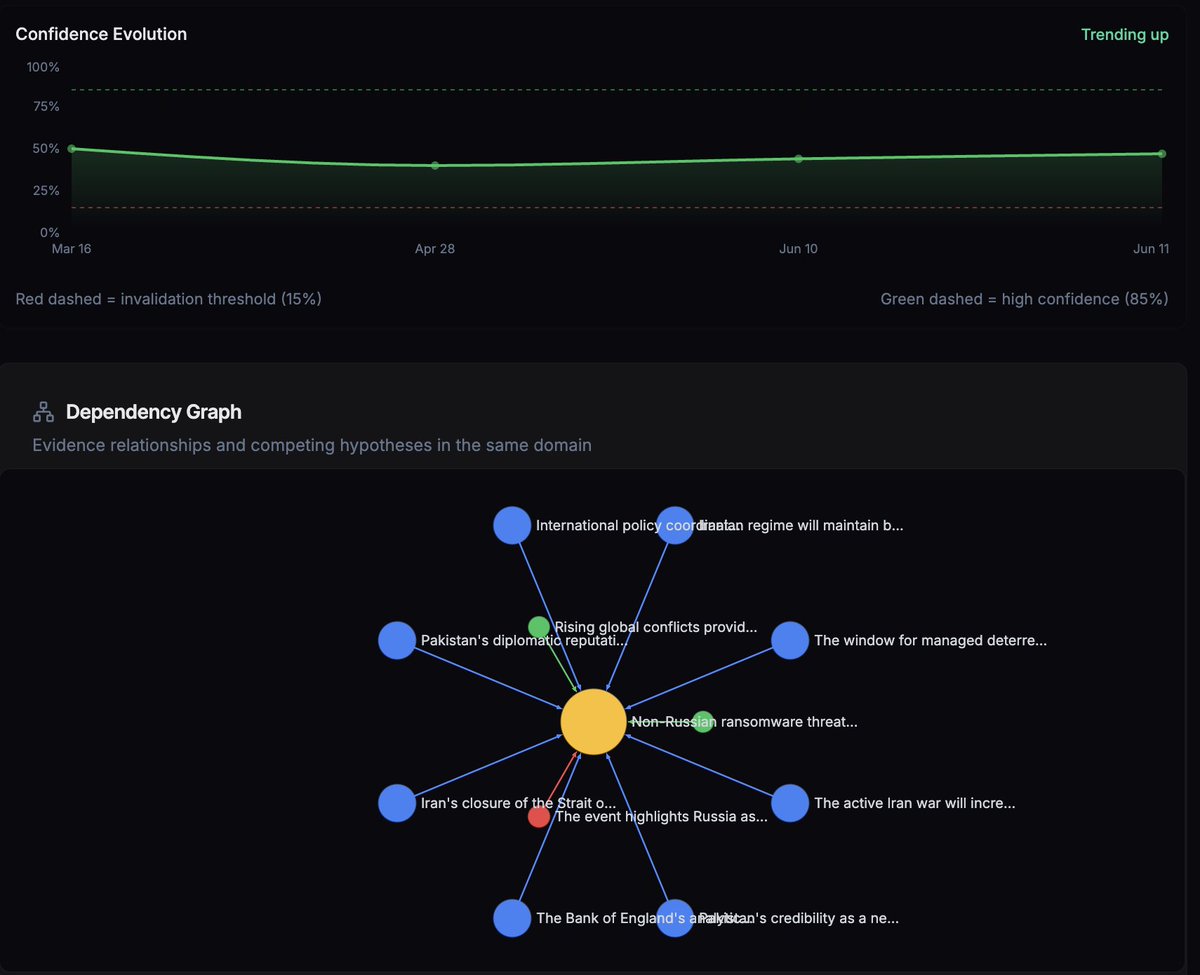
Task: Click the Dependency Graph hierarchy icon
Action: [43, 411]
